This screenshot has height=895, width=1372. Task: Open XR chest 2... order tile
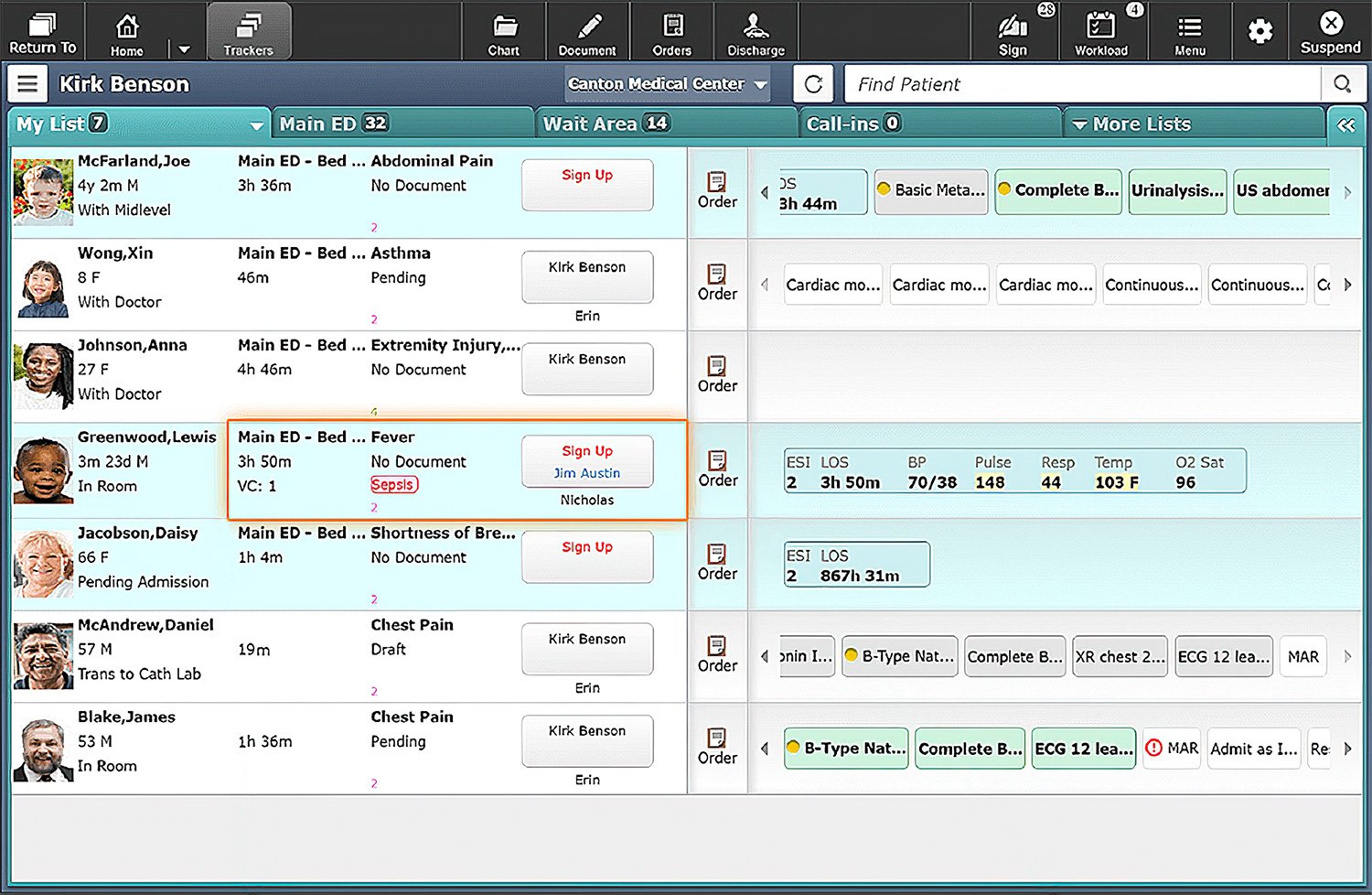pos(1120,657)
